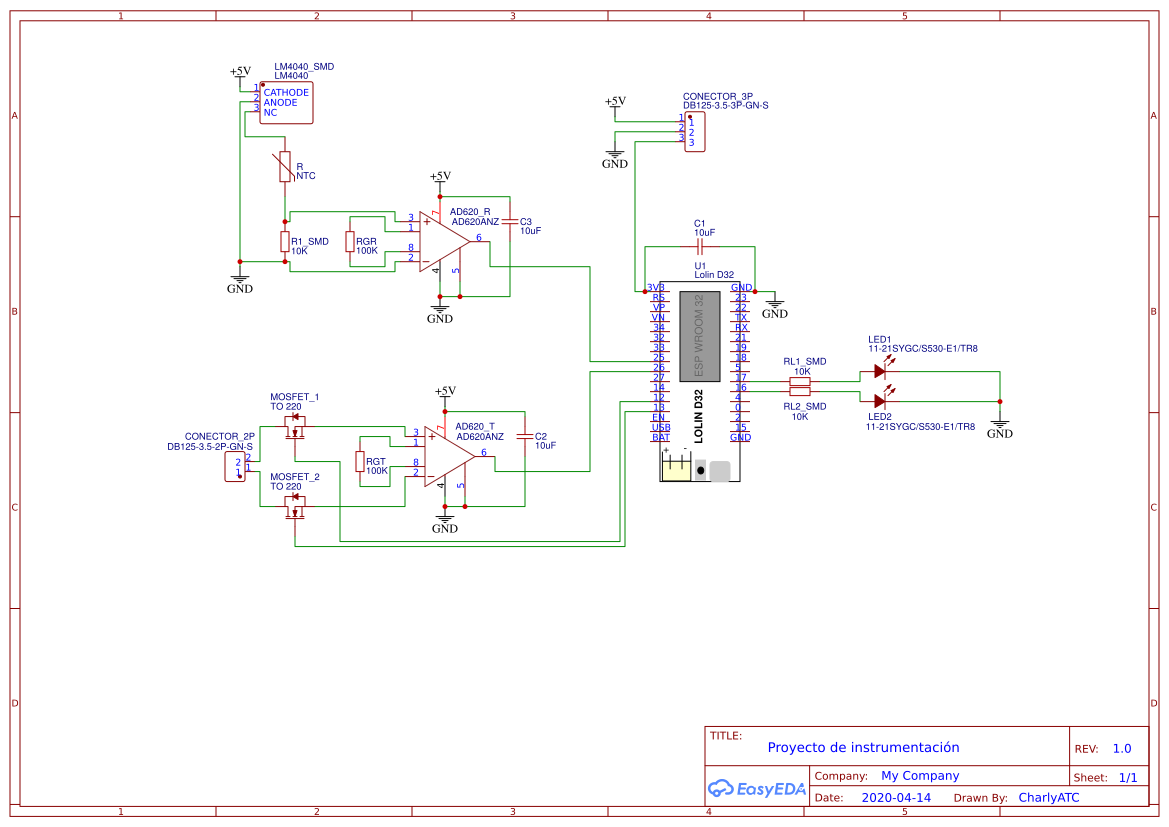The image size is (1169, 827).
Task: Select the RL1_SMD 10K resistor
Action: click(x=800, y=381)
